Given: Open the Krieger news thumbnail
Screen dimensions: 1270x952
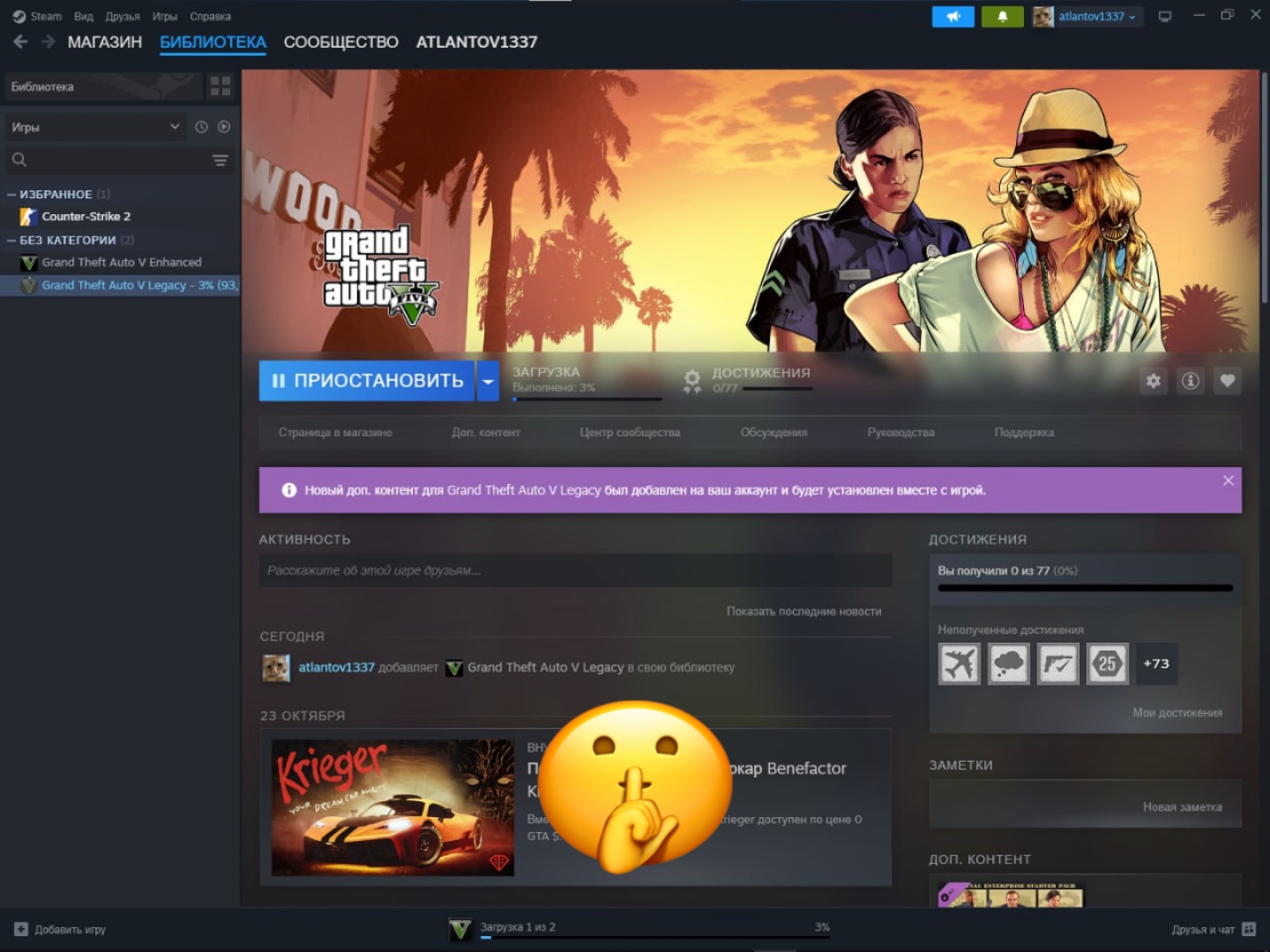Looking at the screenshot, I should pos(392,807).
